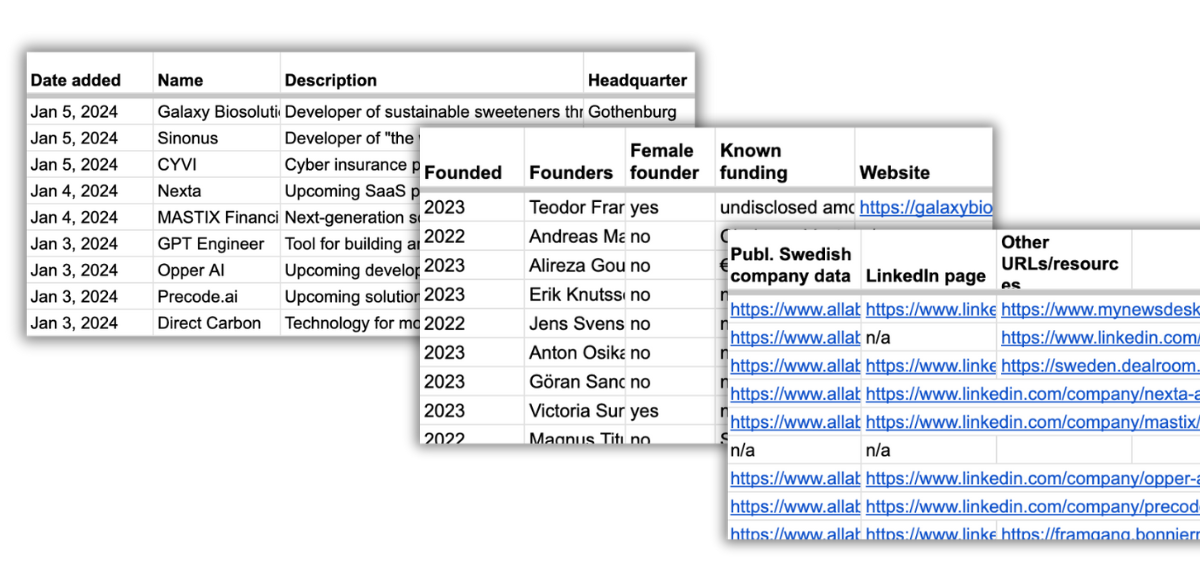Select the Tool for building description cell
Image resolution: width=1200 pixels, height=578 pixels.
point(351,243)
